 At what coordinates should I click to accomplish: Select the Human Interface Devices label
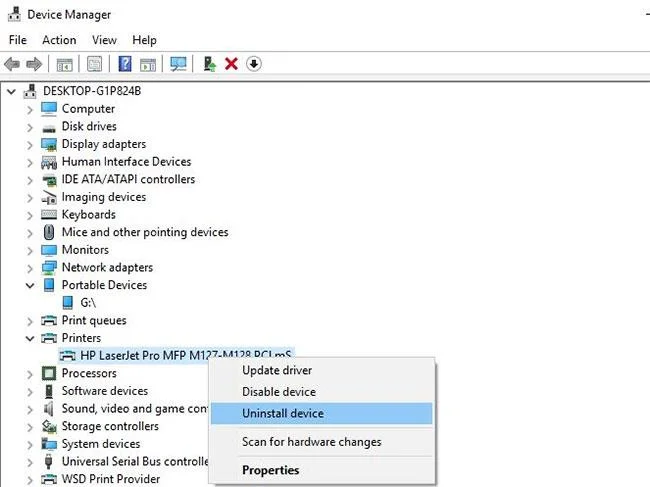[126, 162]
